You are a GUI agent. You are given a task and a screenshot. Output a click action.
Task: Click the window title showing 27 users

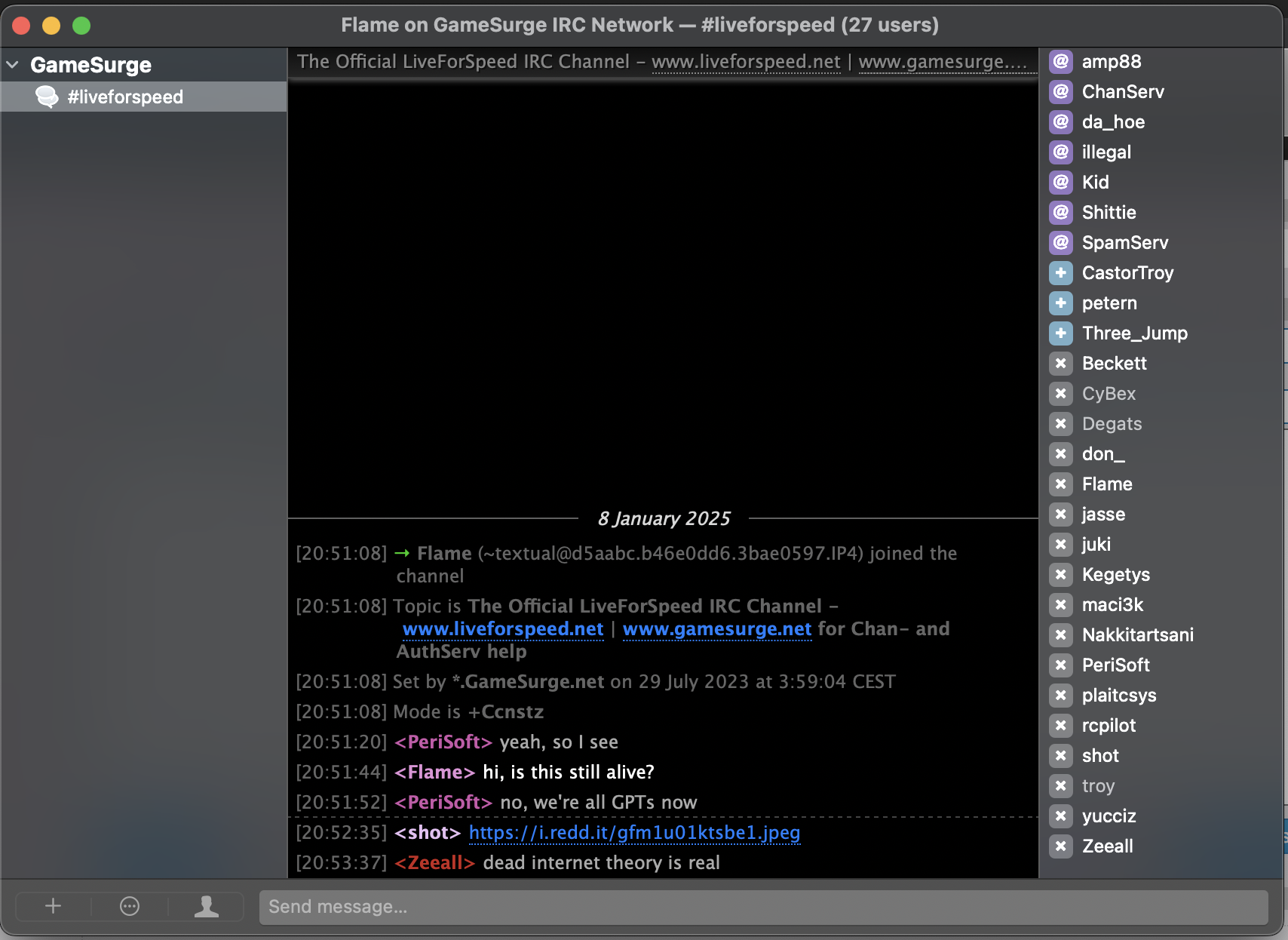[639, 25]
